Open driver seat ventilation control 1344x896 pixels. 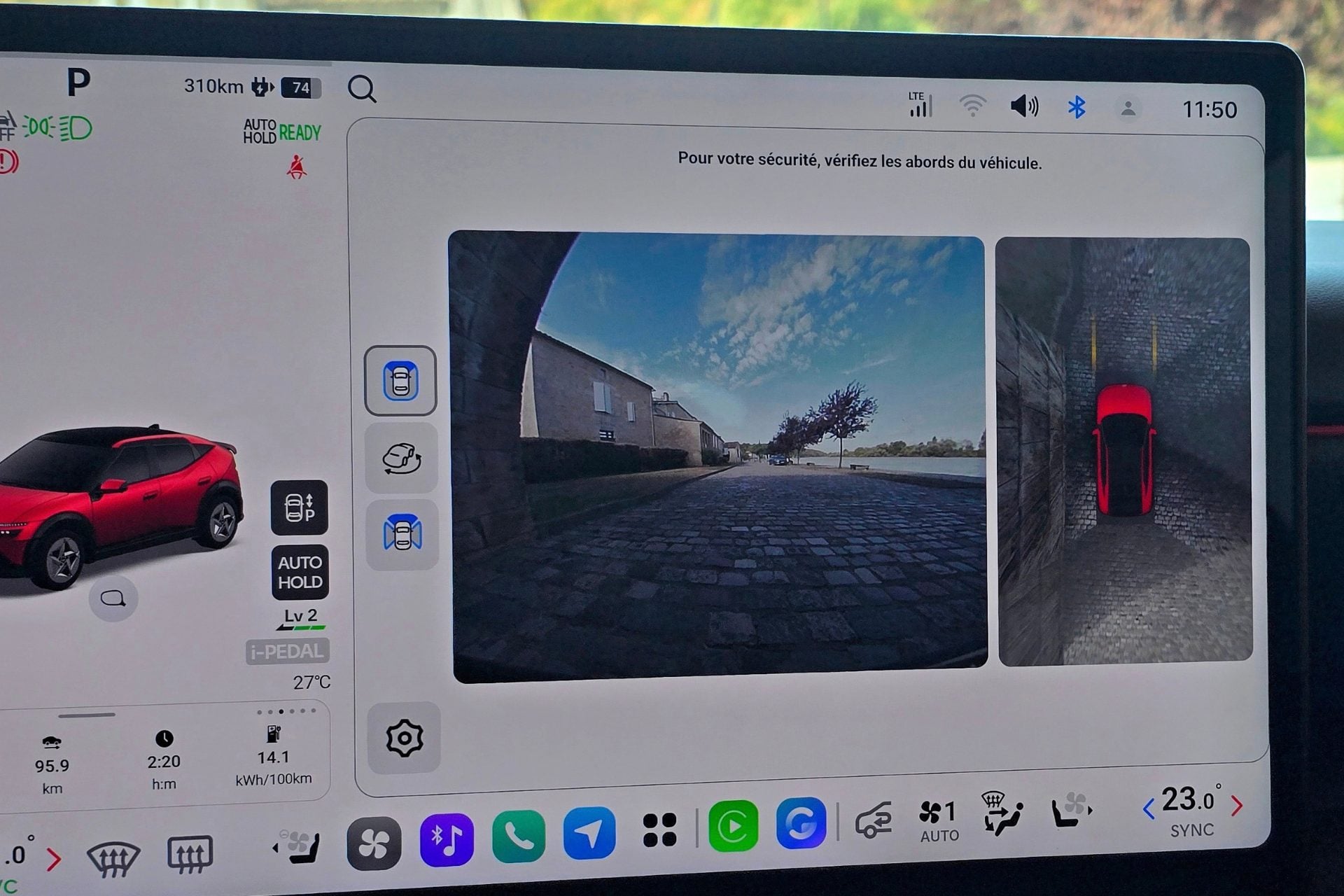(x=297, y=847)
